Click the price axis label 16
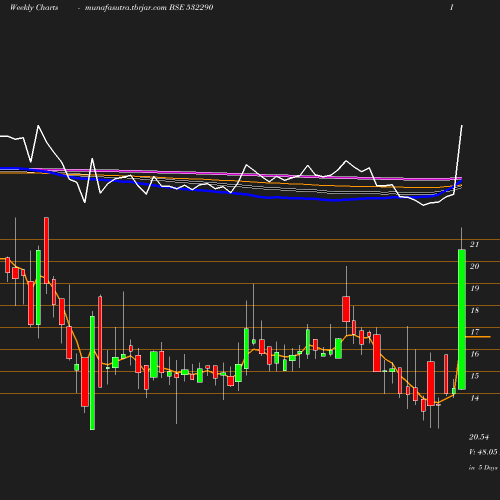Viewport: 500px width, 500px height. 475,354
